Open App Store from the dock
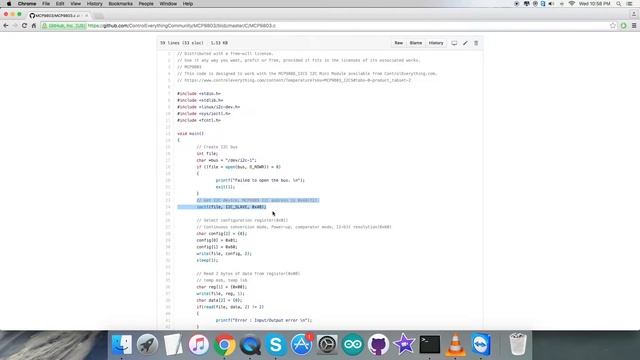The image size is (640, 360). pos(302,344)
